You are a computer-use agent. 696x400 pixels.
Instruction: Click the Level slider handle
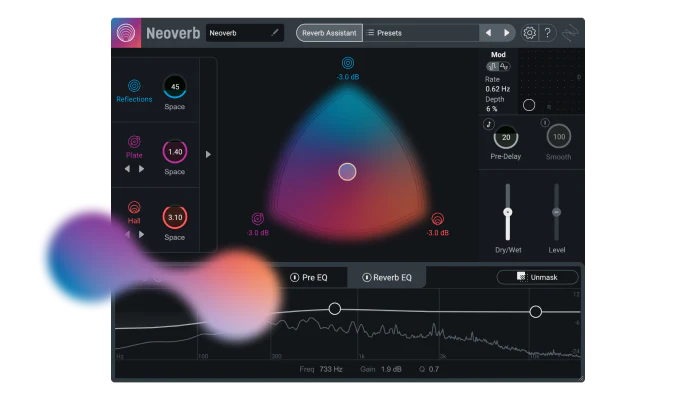point(556,212)
